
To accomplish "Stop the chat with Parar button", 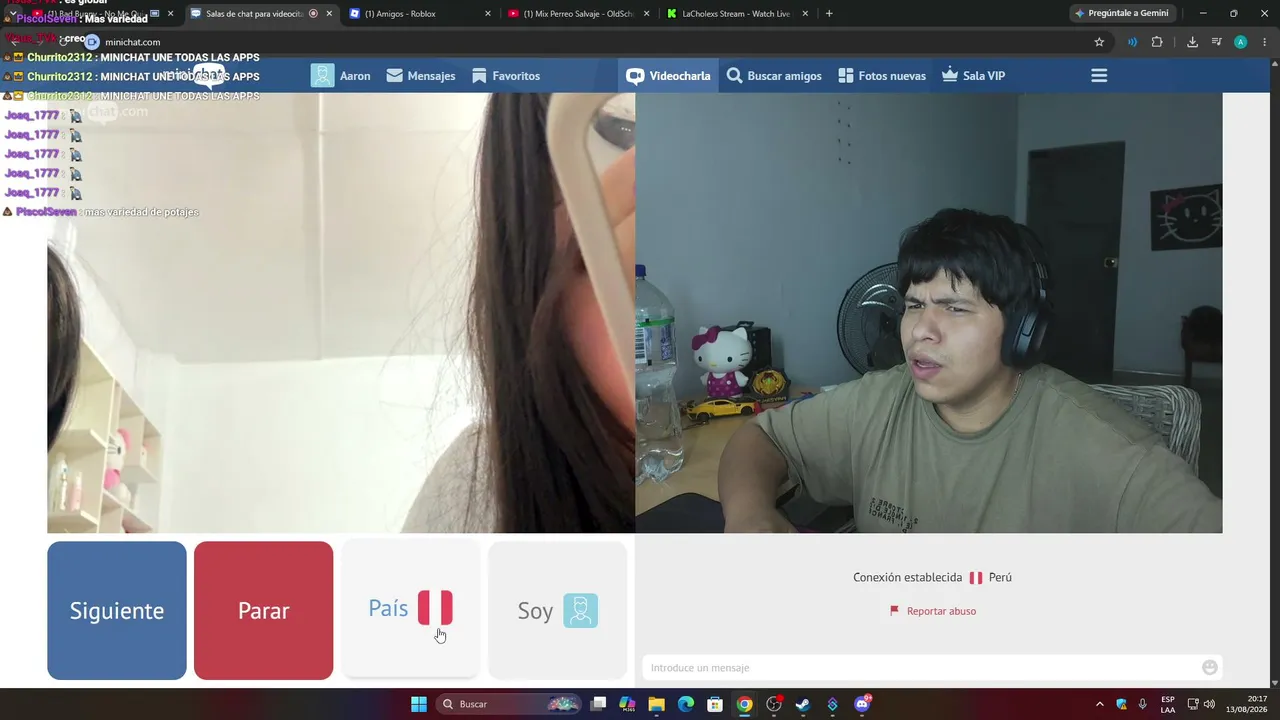I will (x=263, y=611).
